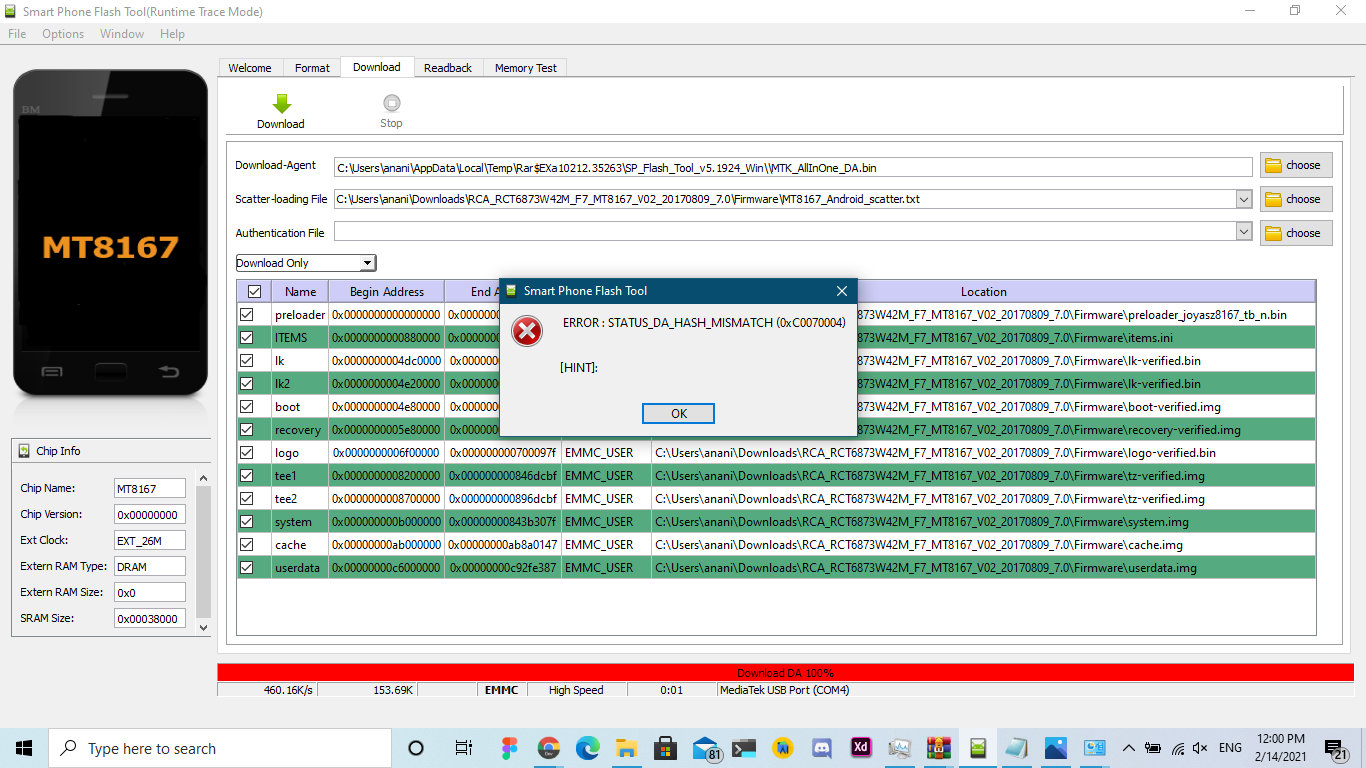Viewport: 1366px width, 768px height.
Task: Open Google Chrome from the taskbar
Action: click(x=548, y=748)
